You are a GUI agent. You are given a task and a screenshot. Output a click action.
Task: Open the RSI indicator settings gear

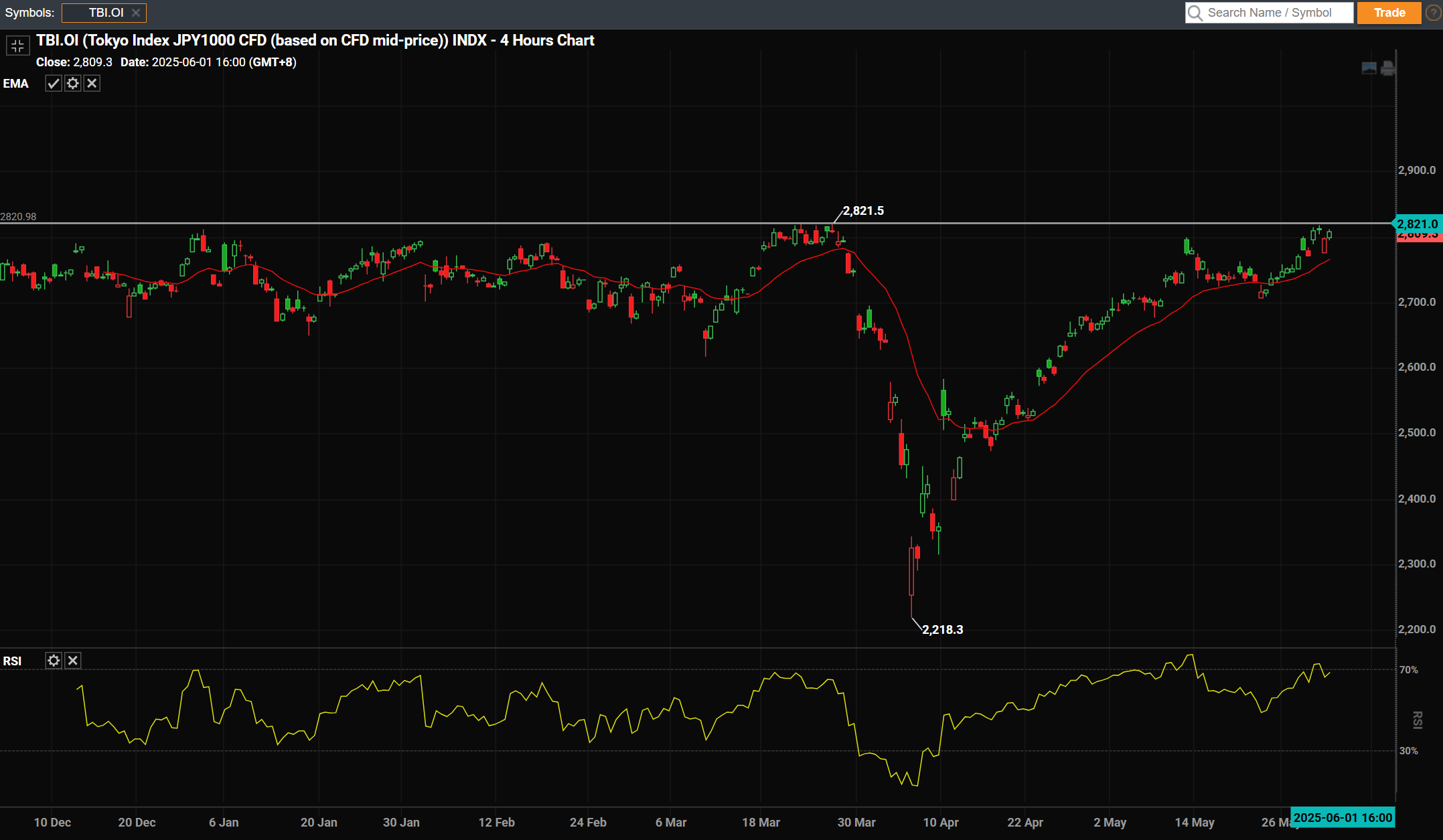click(x=54, y=661)
